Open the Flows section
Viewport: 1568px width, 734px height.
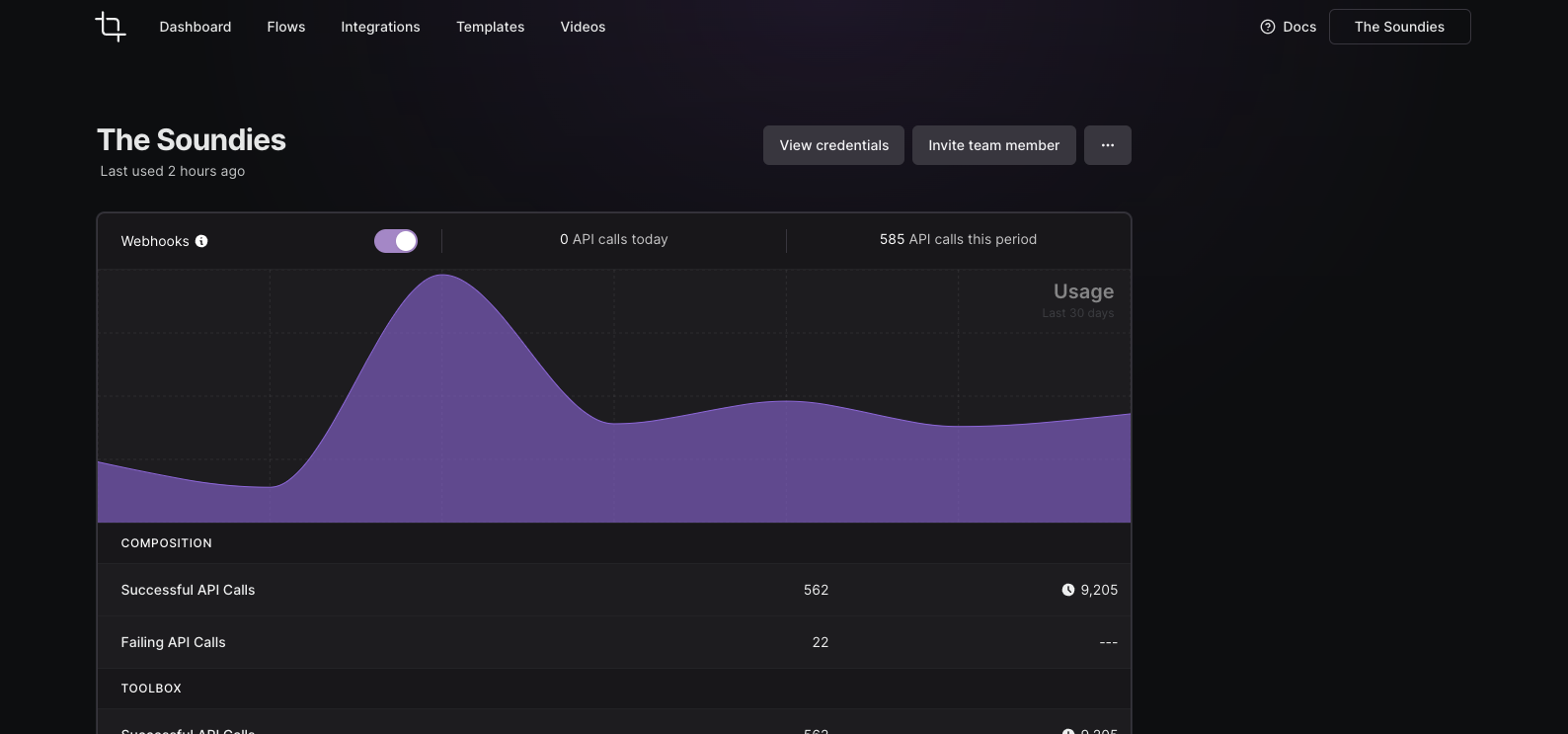[x=286, y=27]
